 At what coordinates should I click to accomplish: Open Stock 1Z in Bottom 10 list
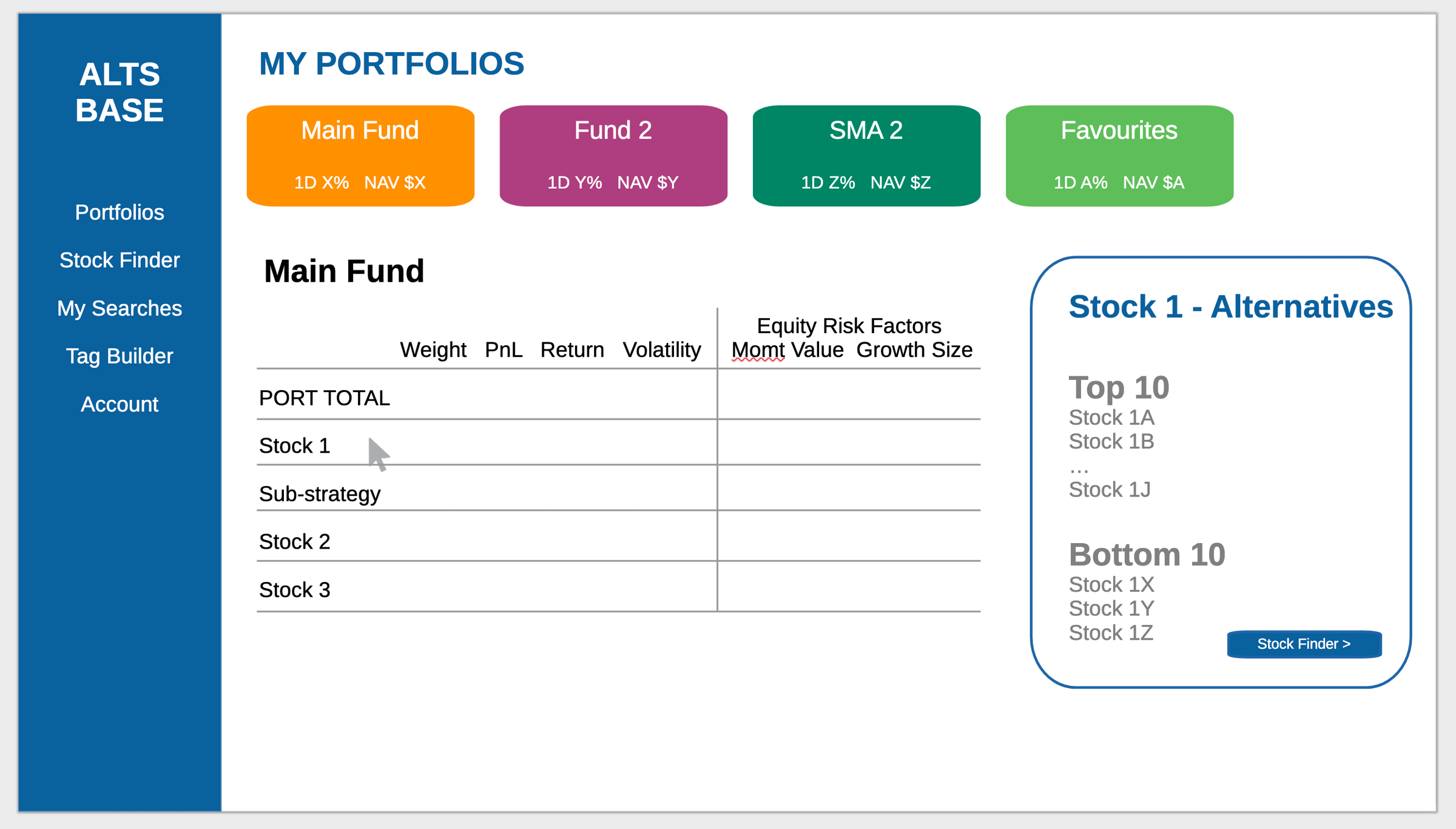(1111, 633)
